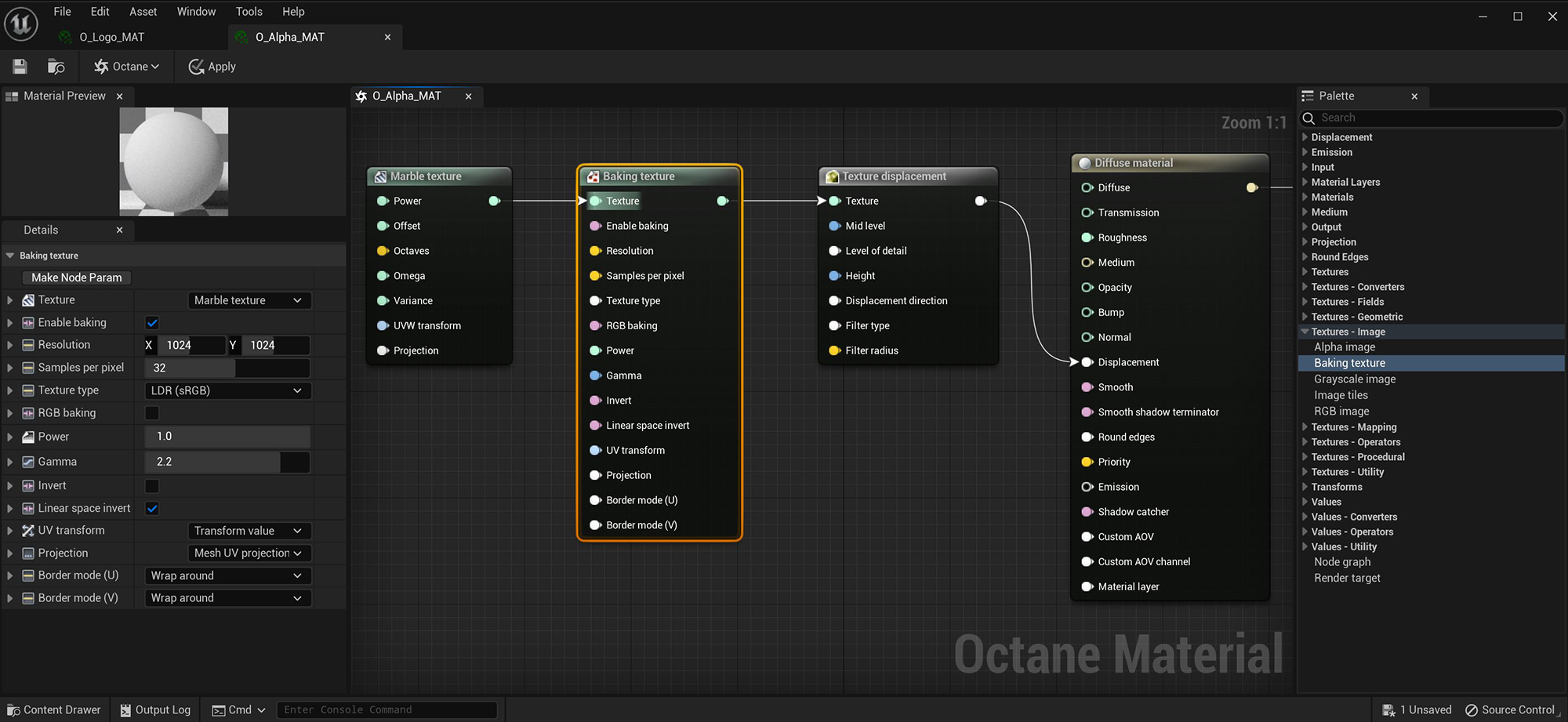Click the Texture displacement node header icon

(x=833, y=176)
